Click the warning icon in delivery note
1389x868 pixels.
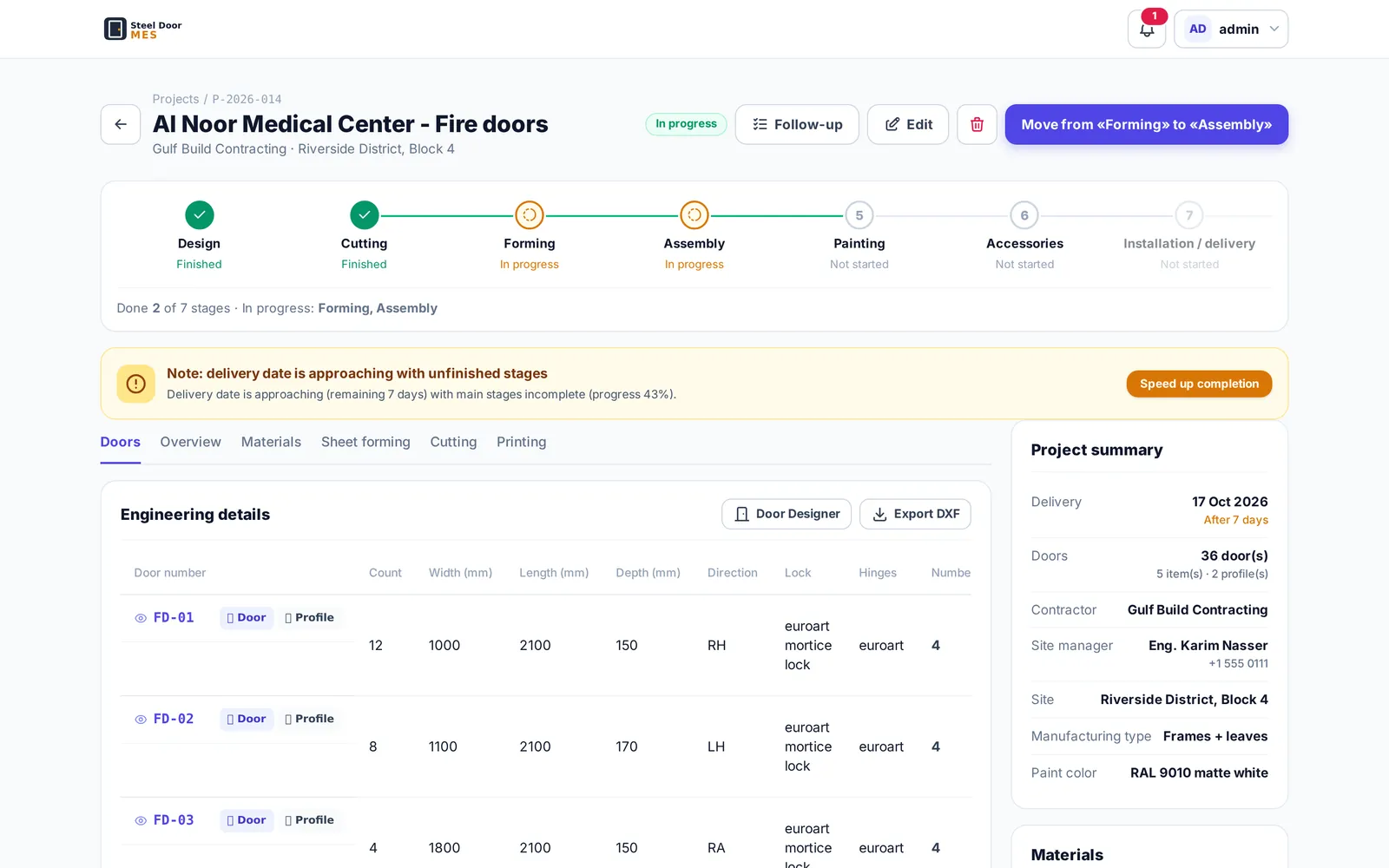[x=136, y=384]
